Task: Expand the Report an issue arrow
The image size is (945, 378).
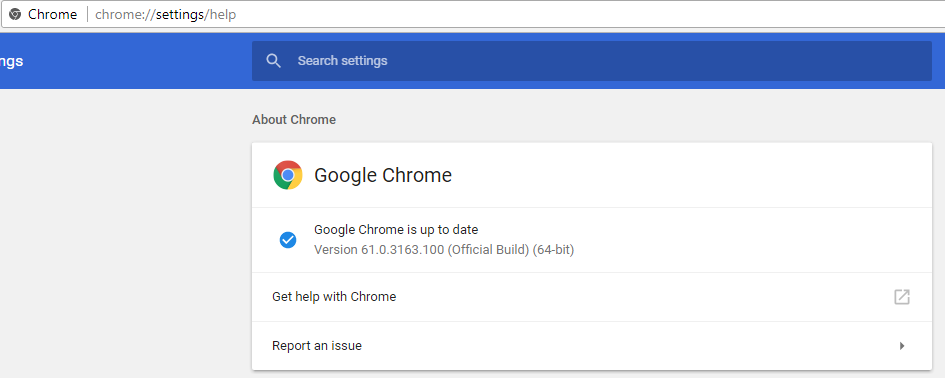Action: point(902,346)
